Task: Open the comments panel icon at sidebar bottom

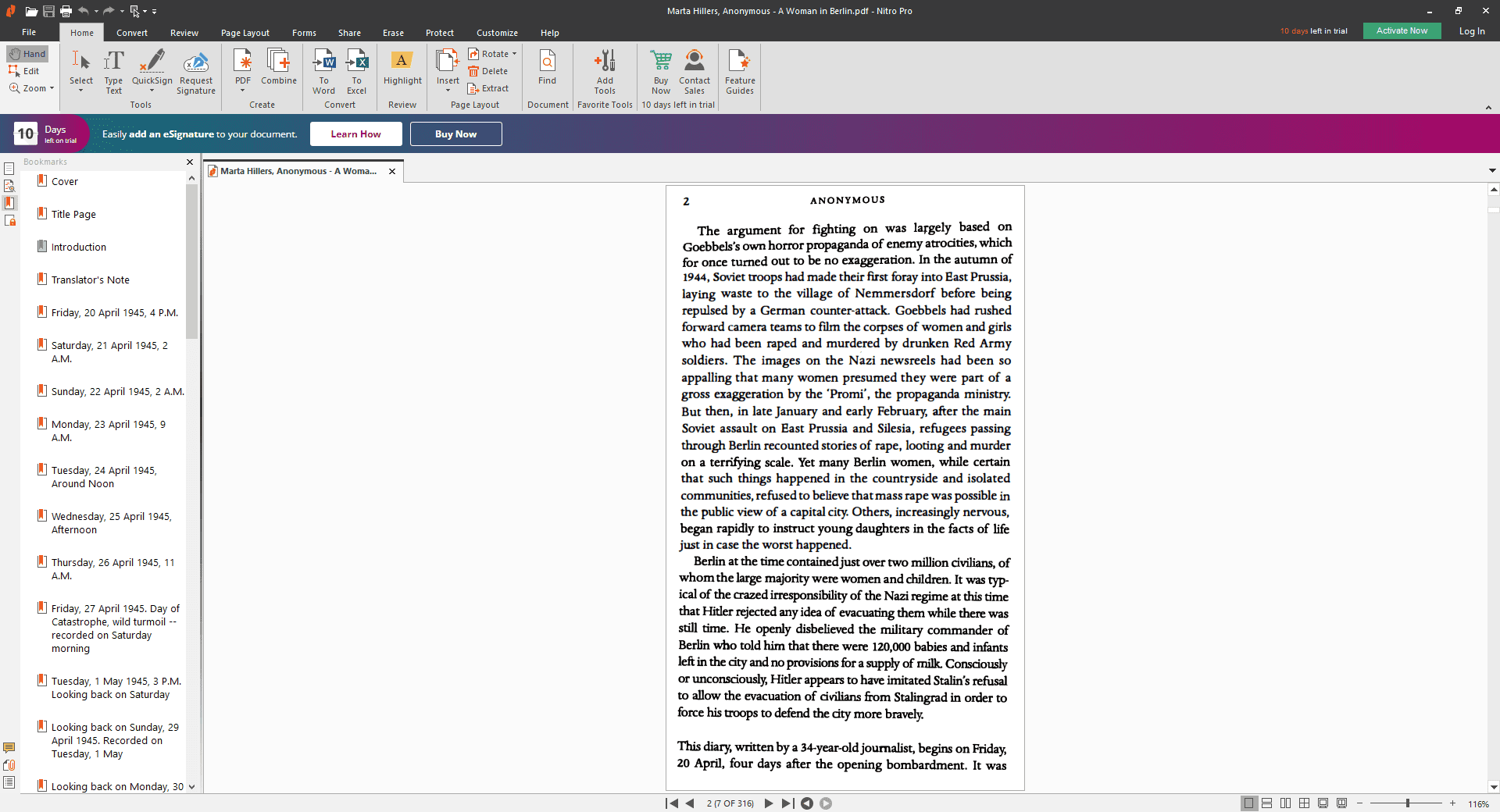Action: click(x=9, y=748)
